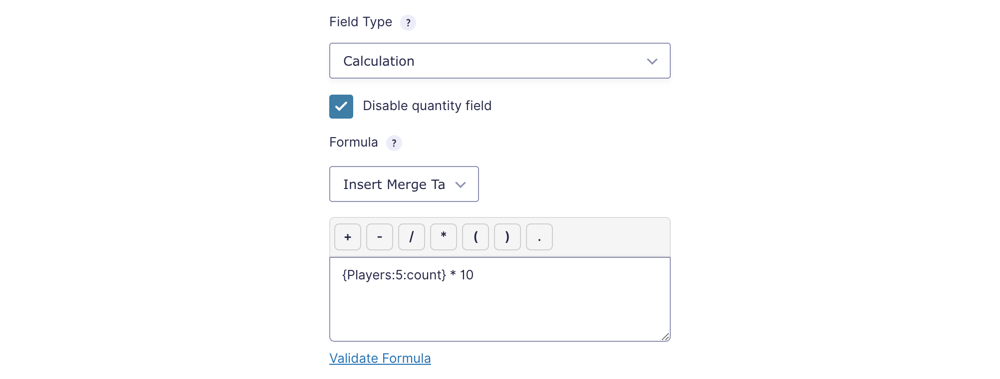This screenshot has width=1000, height=379.
Task: Insert the division slash operator
Action: pyautogui.click(x=411, y=237)
